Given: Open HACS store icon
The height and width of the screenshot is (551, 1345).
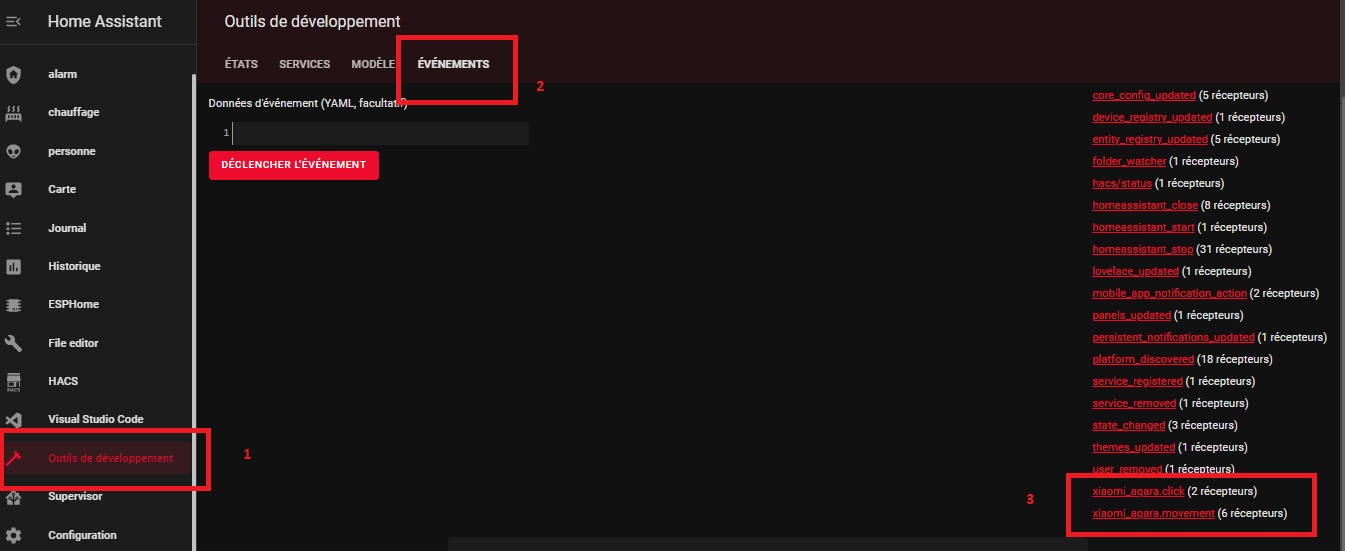Looking at the screenshot, I should coord(14,381).
